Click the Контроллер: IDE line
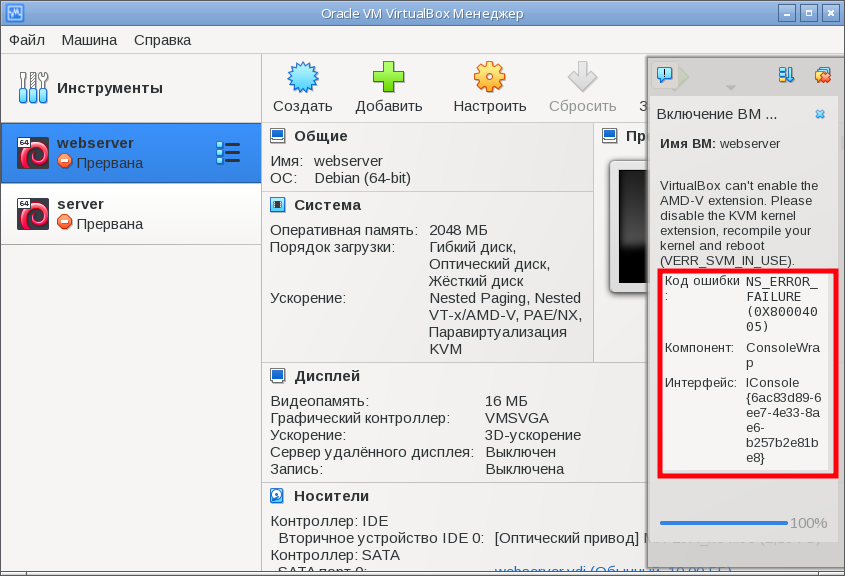845x576 pixels. click(x=329, y=521)
